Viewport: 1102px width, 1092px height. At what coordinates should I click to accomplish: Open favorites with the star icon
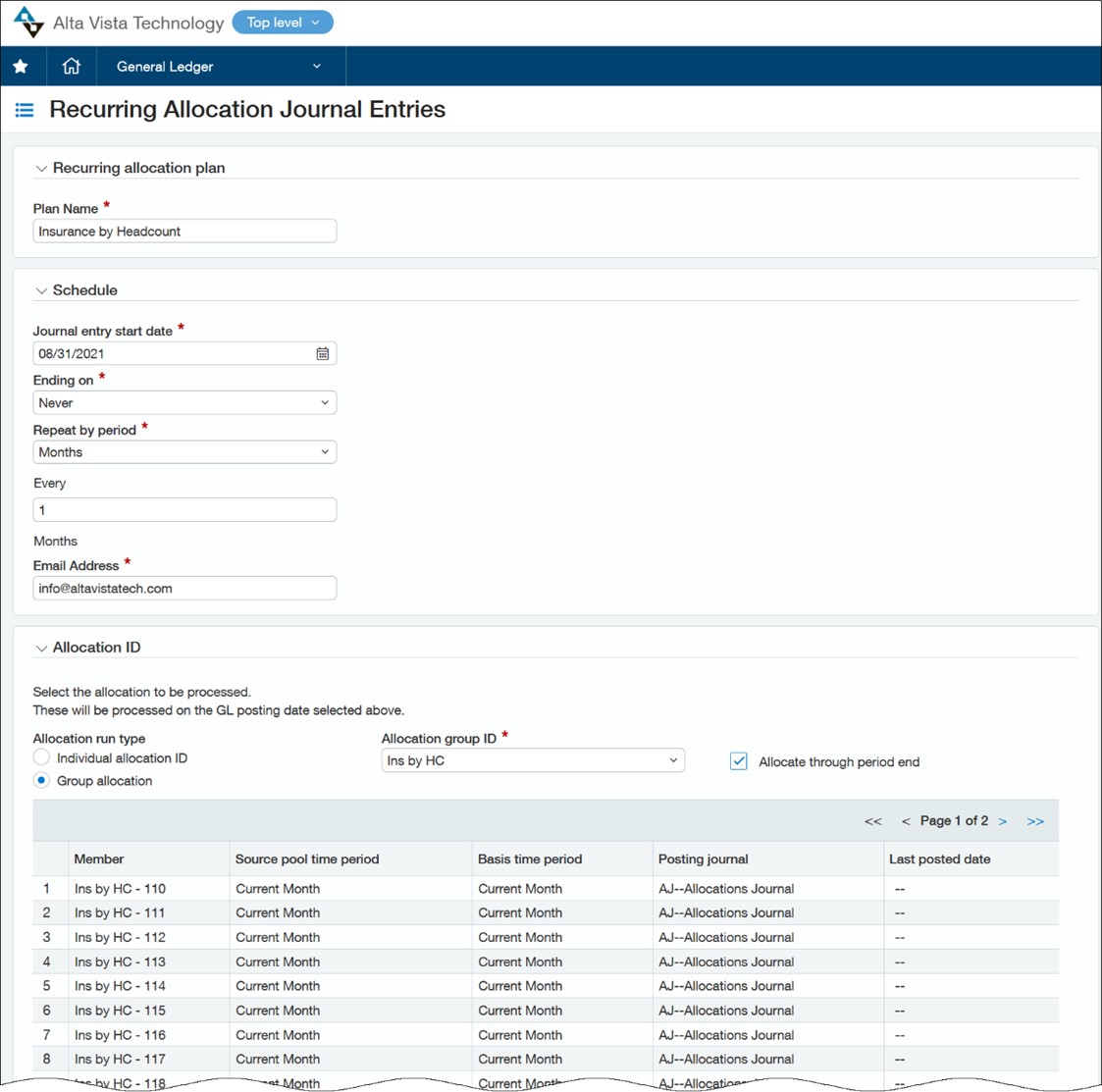click(21, 66)
